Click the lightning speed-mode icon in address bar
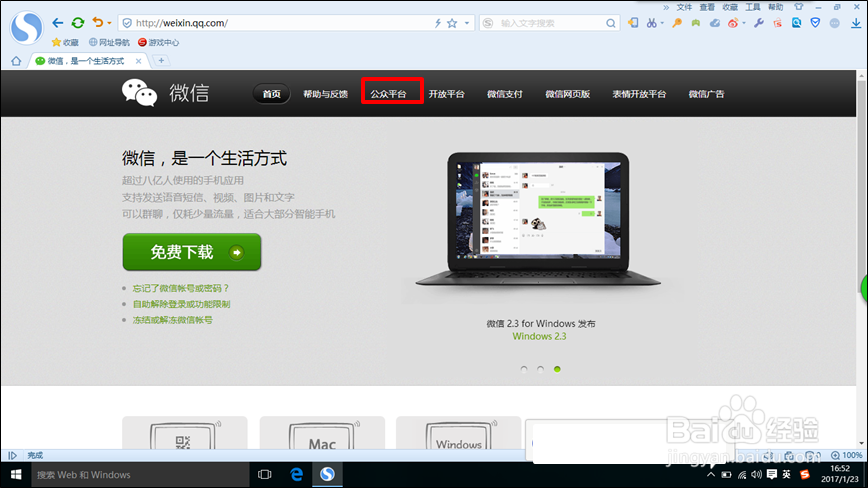The width and height of the screenshot is (868, 488). coord(437,23)
